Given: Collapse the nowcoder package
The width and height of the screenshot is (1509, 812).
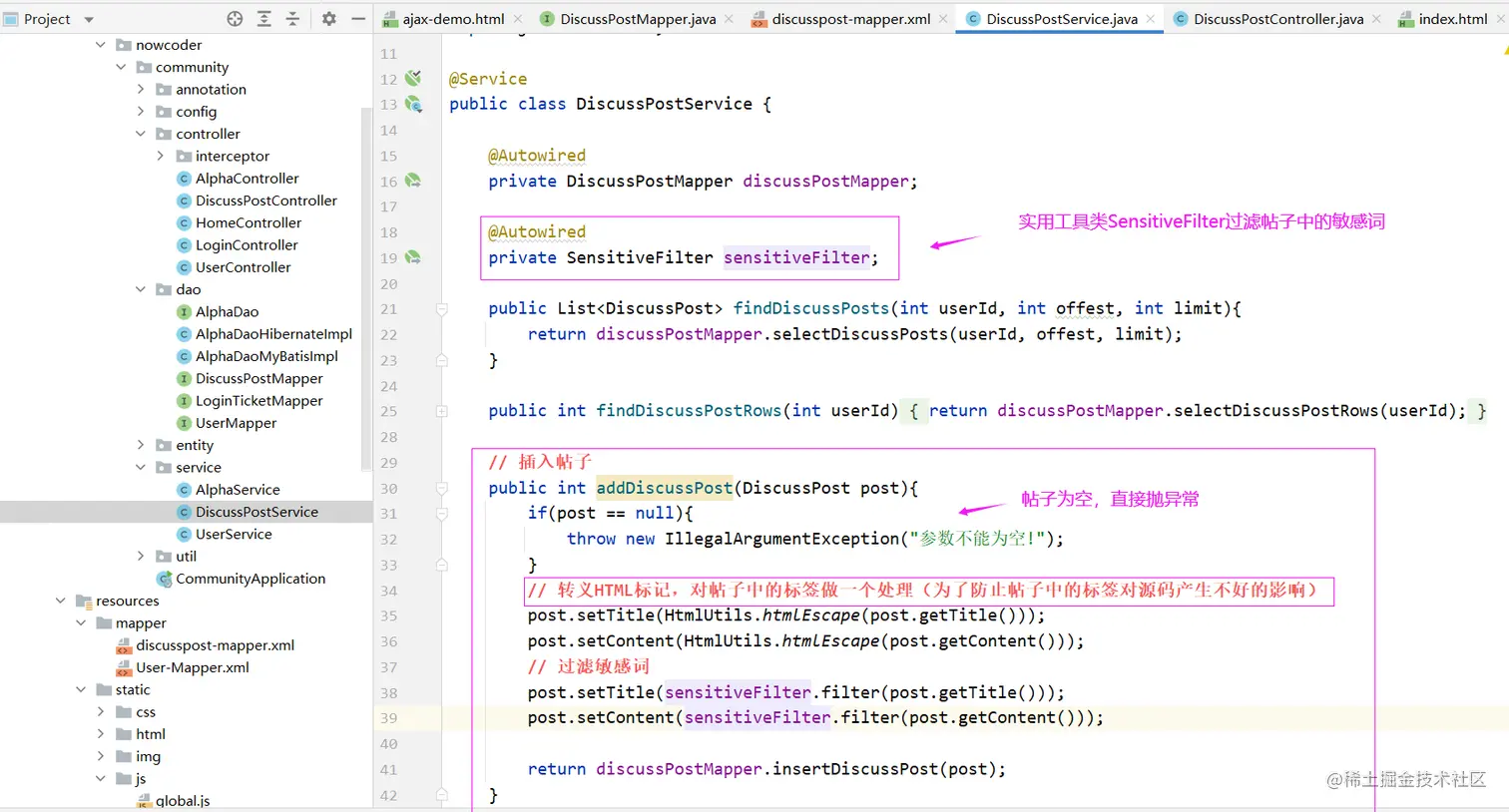Looking at the screenshot, I should tap(101, 45).
